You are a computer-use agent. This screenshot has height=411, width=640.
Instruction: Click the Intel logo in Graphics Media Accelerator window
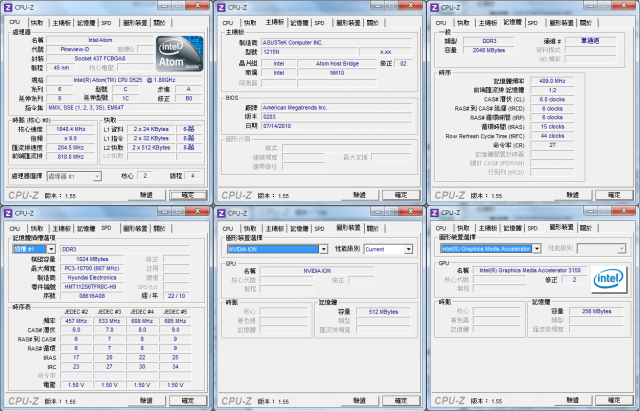(x=609, y=280)
